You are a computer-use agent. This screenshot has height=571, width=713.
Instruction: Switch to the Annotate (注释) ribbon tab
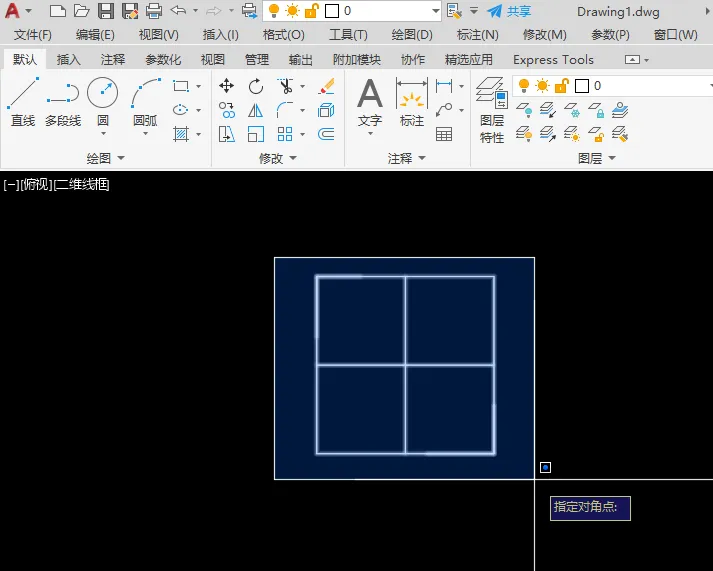tap(113, 60)
